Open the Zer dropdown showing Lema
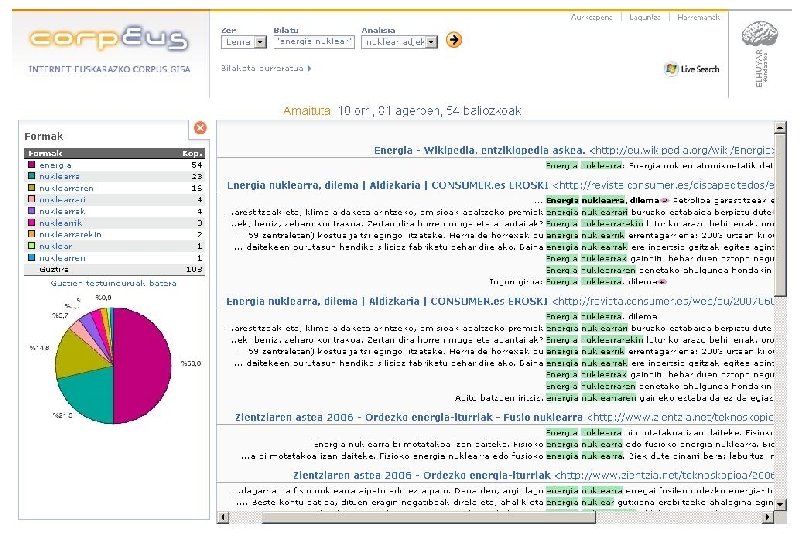 pyautogui.click(x=244, y=42)
